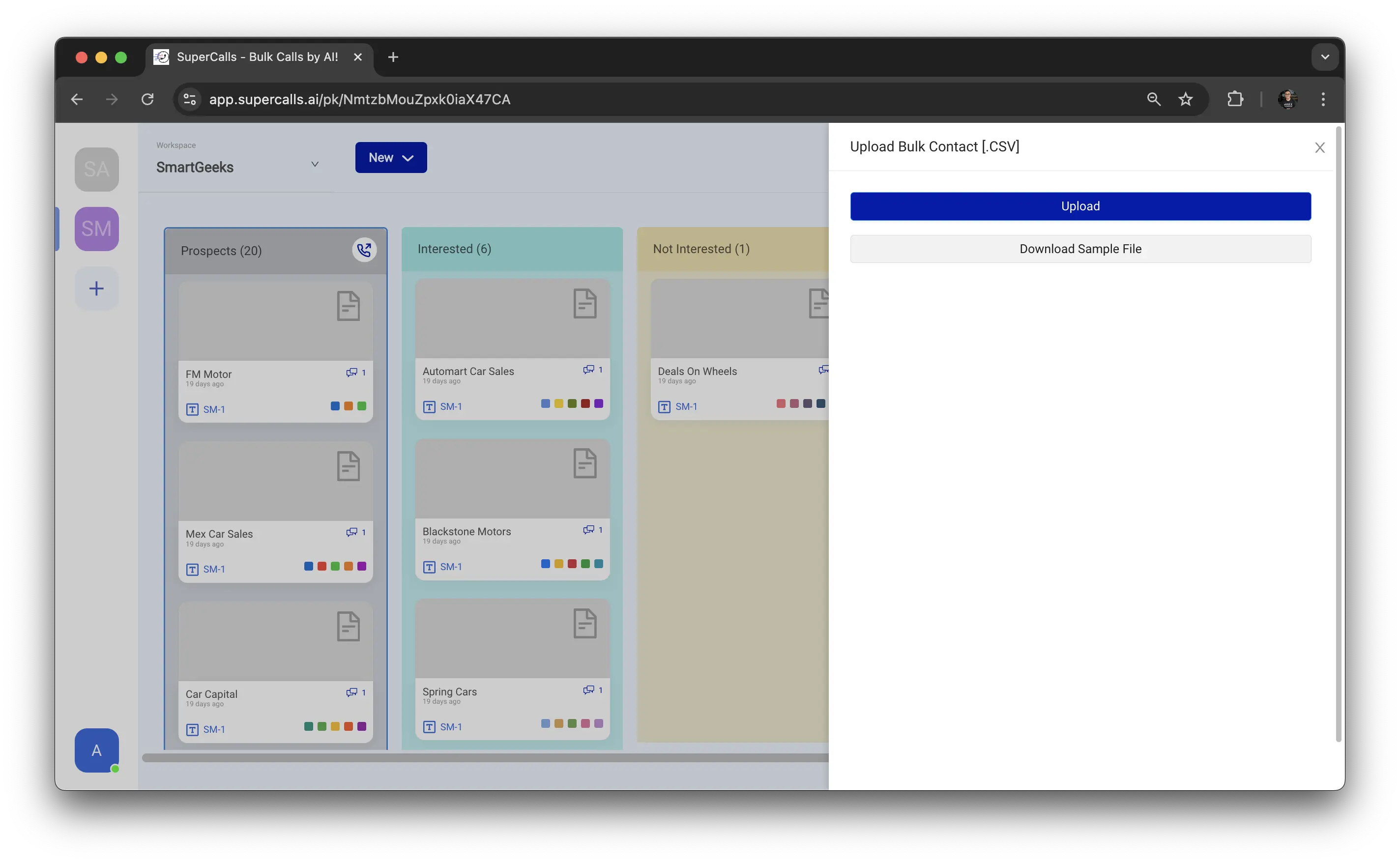Switch to the SuperCalls browser tab
1400x863 pixels.
click(257, 57)
